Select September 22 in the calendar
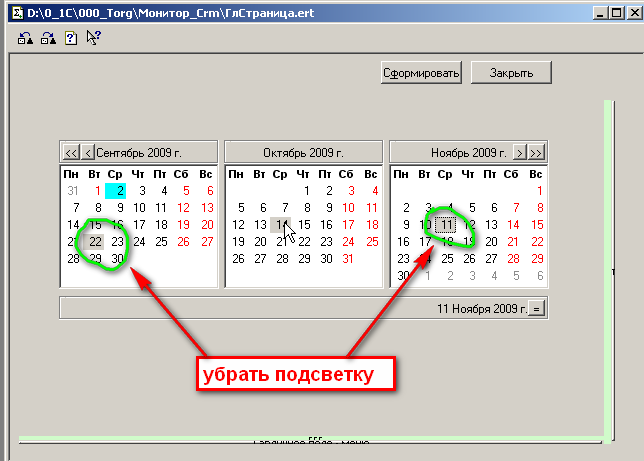 point(95,241)
